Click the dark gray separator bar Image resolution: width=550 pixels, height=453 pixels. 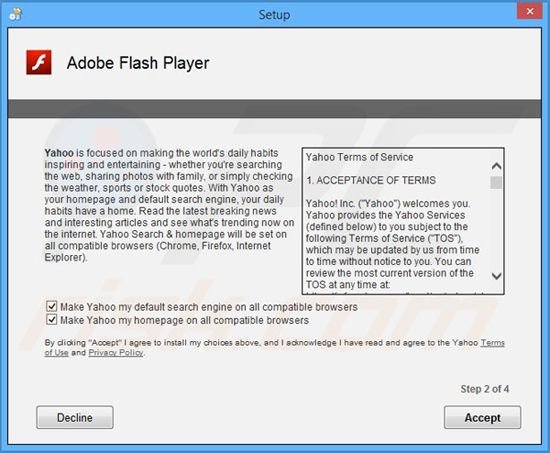tap(275, 109)
